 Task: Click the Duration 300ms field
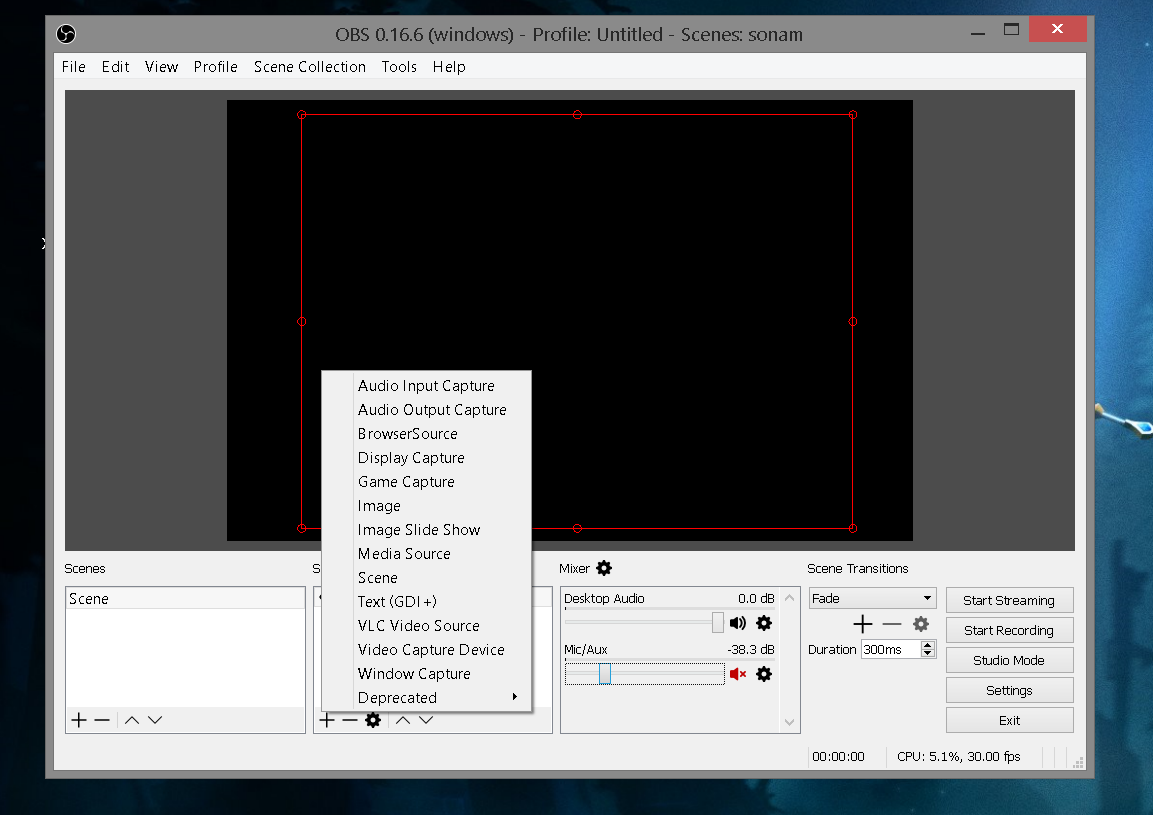(890, 649)
